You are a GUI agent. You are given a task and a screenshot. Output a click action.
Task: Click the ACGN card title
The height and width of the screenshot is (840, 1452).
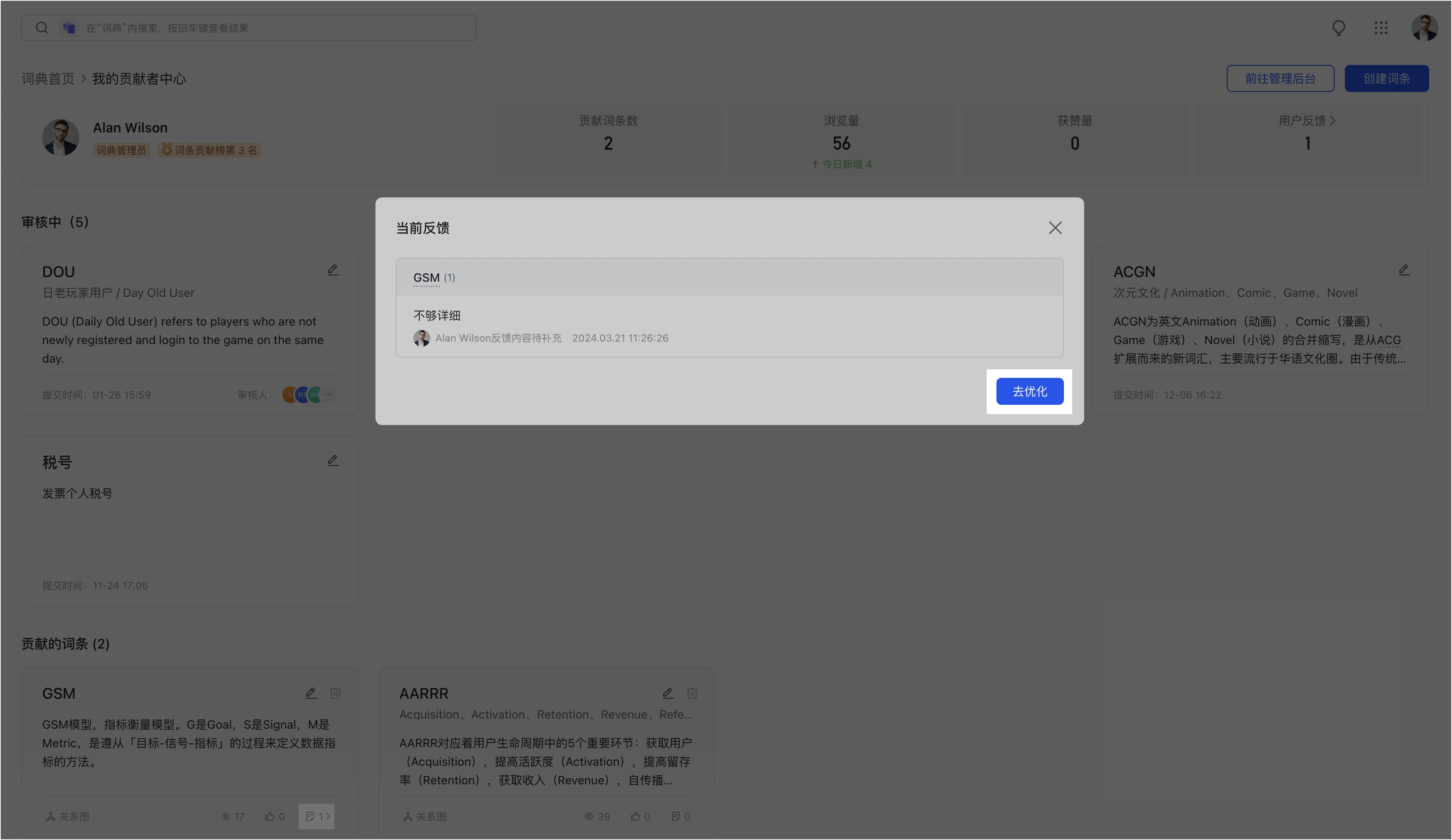click(1134, 272)
